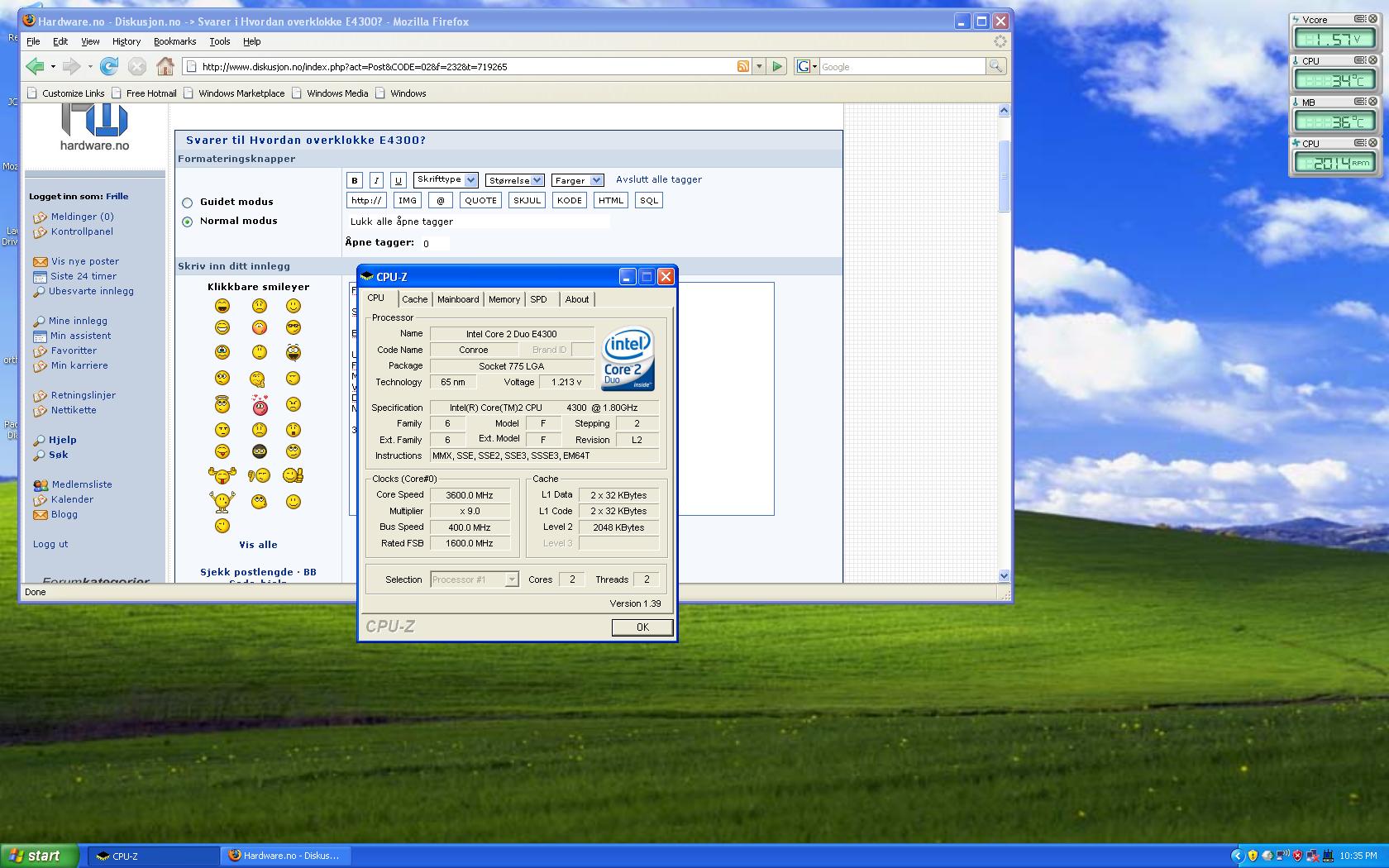Click the Firefox Forward arrow button
The height and width of the screenshot is (868, 1389).
tap(72, 66)
